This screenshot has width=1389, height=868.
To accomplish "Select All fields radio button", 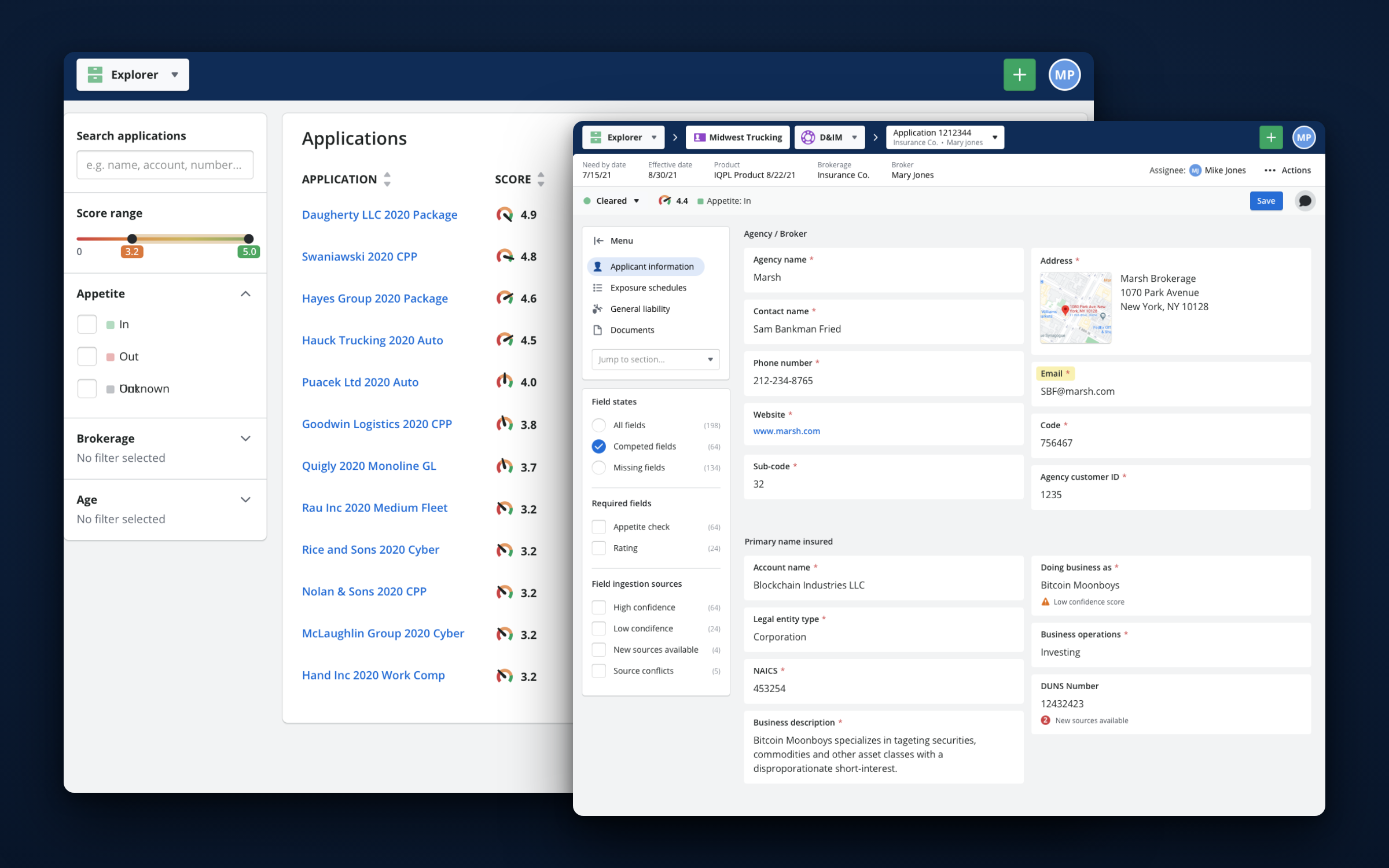I will (x=599, y=425).
